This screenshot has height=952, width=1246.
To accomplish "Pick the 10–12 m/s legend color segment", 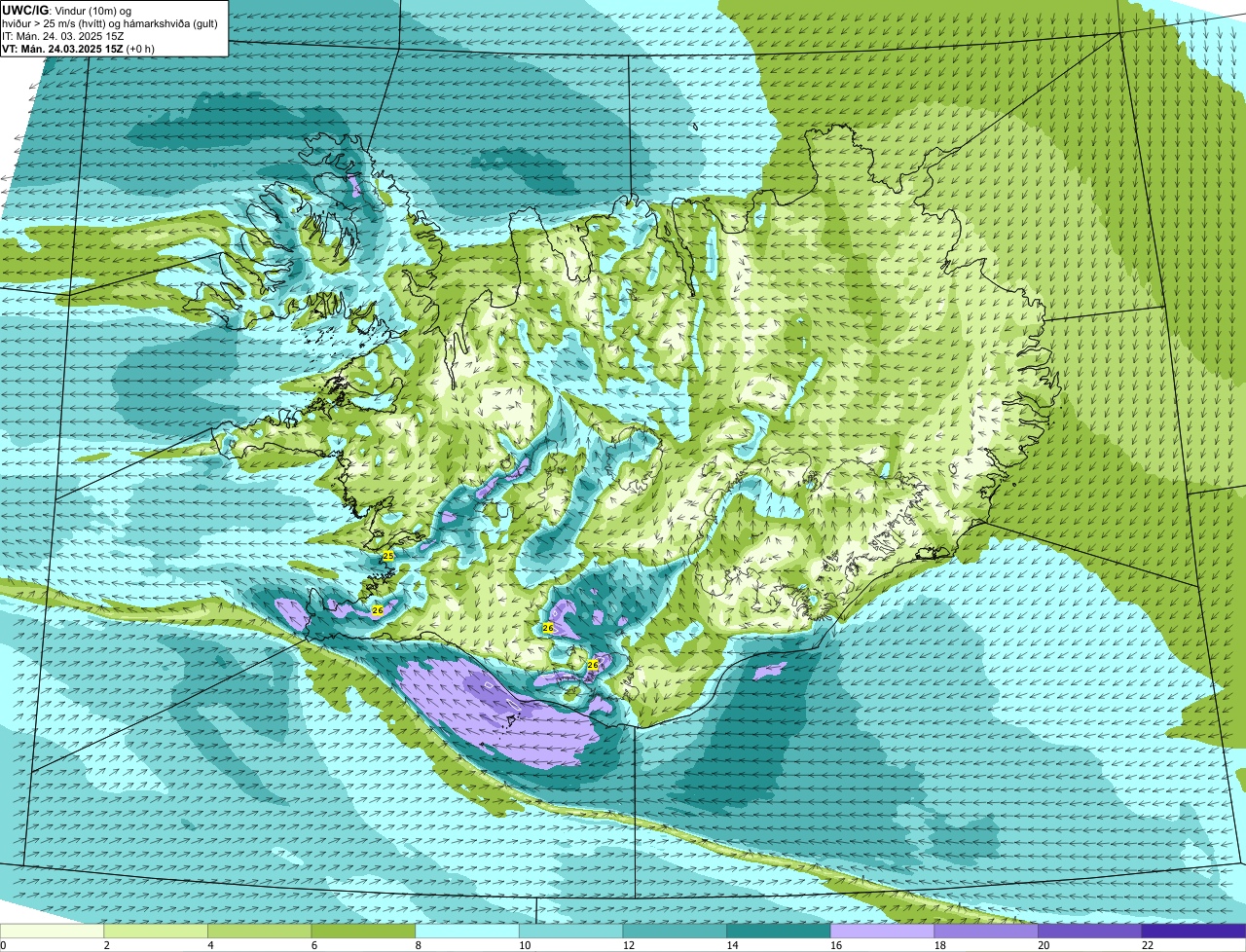I will click(x=570, y=931).
